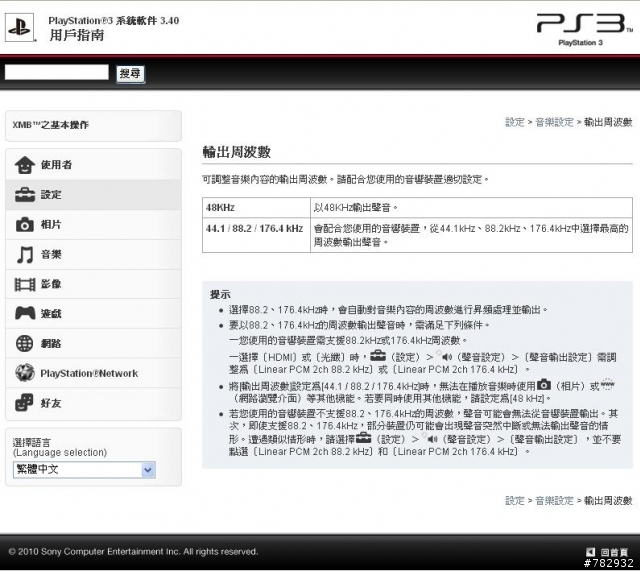Select the 44.1 / 88.2 / 176.4 kHz table cell

[x=256, y=235]
